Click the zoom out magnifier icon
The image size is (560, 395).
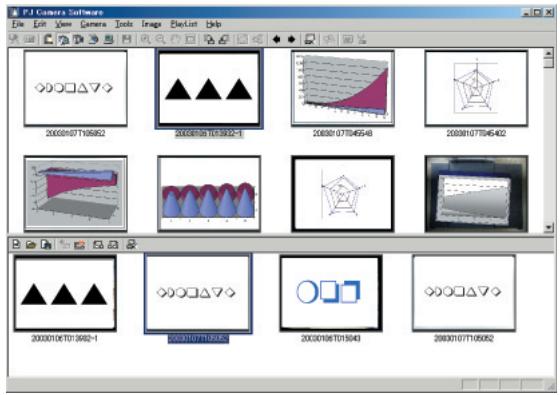[160, 39]
